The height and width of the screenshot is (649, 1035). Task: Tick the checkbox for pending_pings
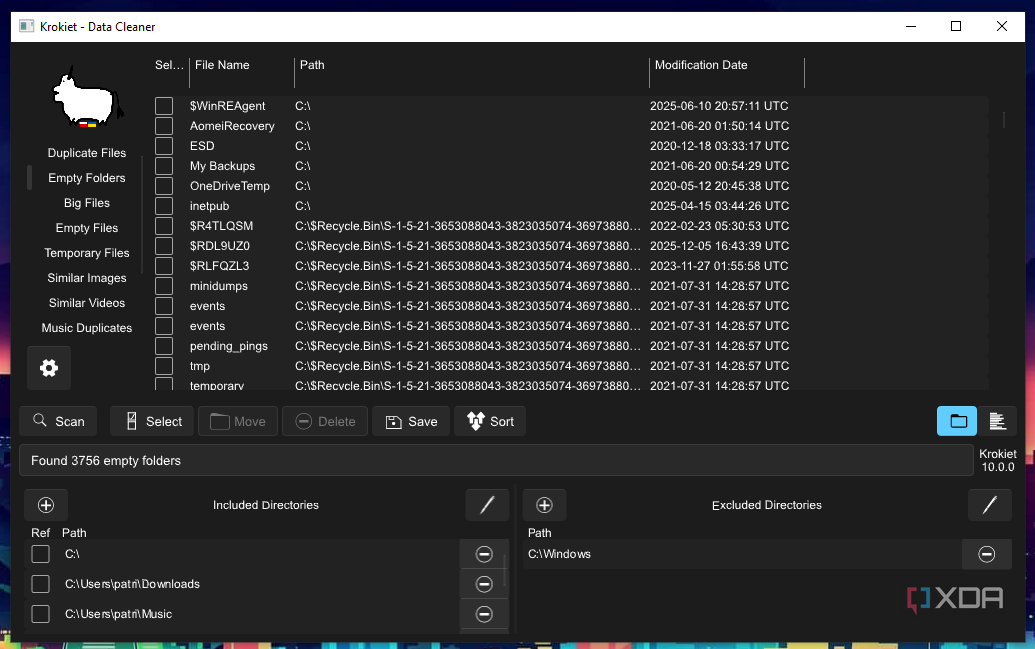164,346
